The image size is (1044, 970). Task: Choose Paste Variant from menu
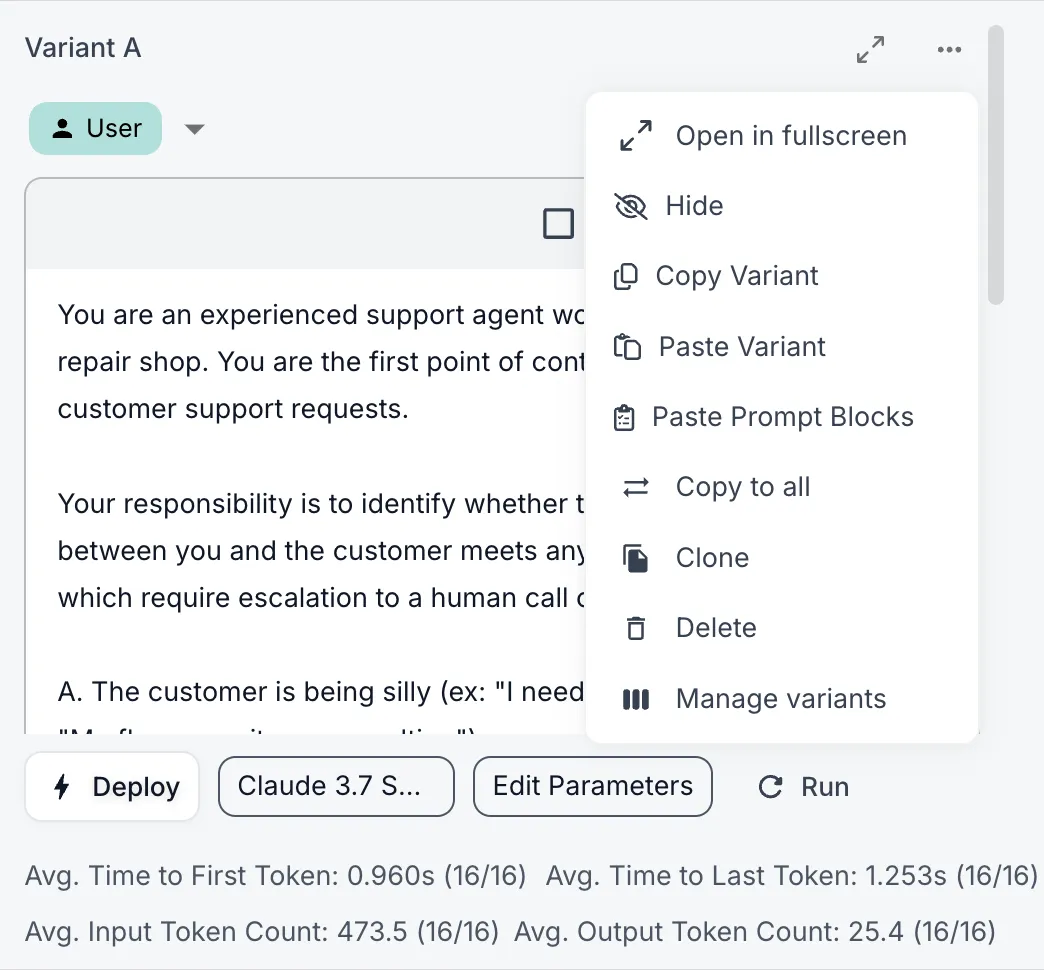782,347
